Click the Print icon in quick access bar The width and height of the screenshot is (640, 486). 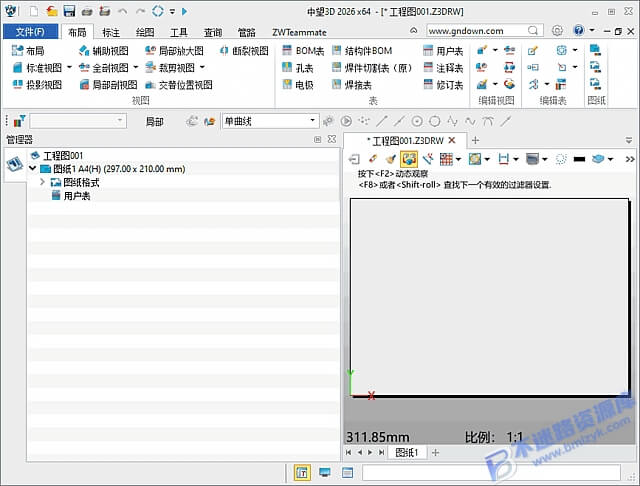87,11
